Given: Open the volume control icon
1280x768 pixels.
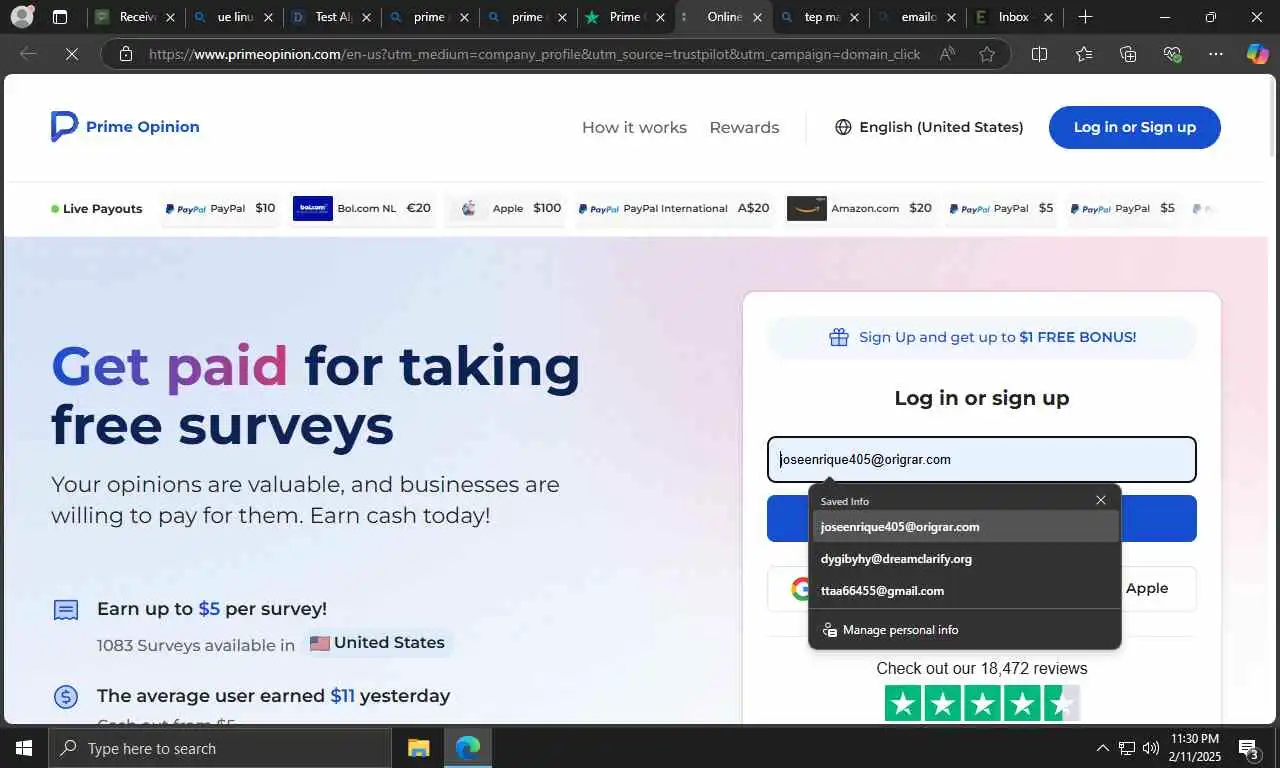Looking at the screenshot, I should coord(1150,748).
